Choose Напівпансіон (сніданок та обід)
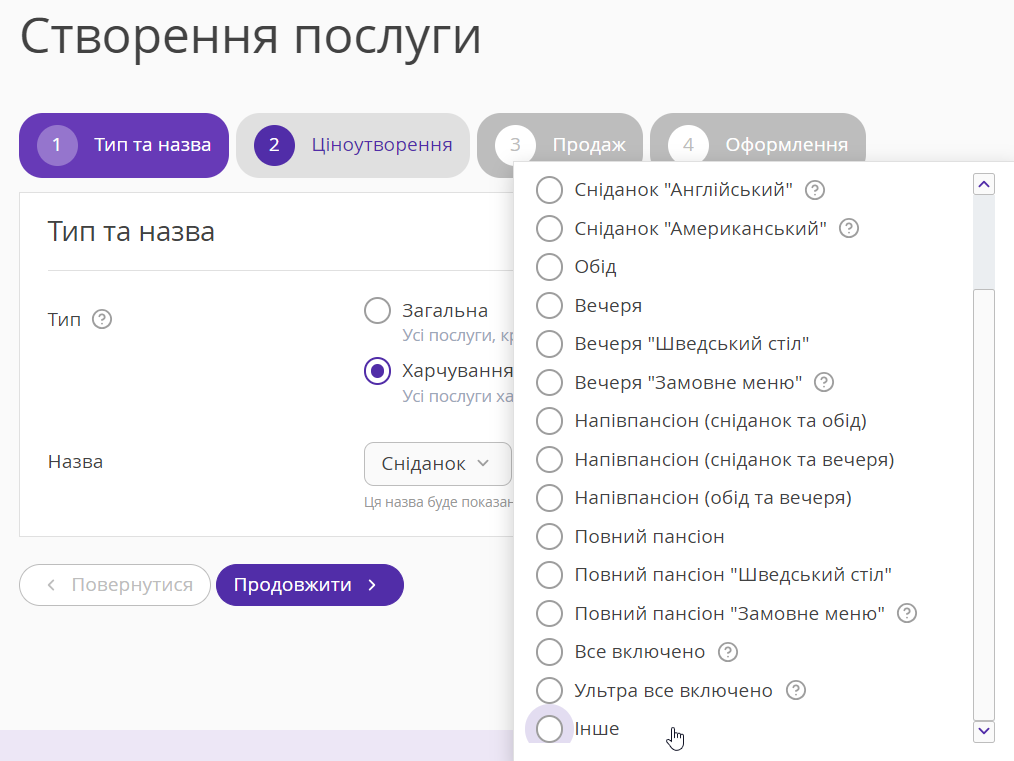The width and height of the screenshot is (1014, 761). point(549,421)
